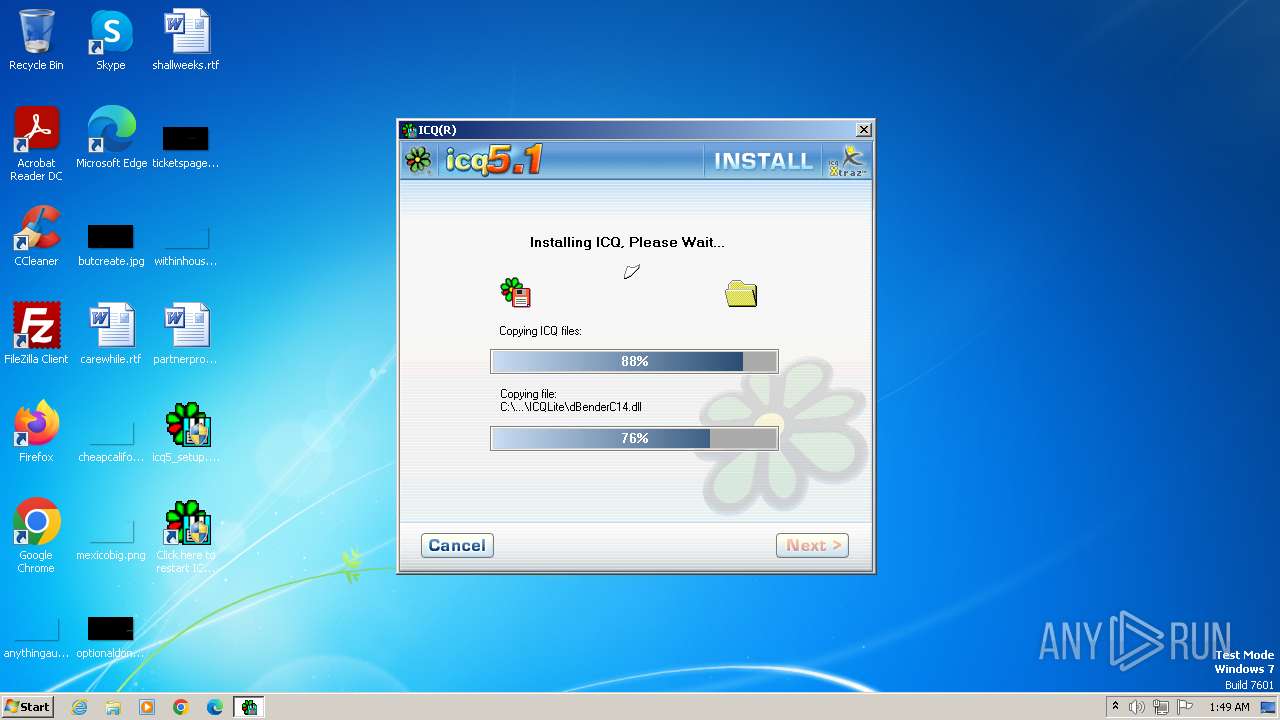Click the 1:49 AM taskbar clock
Image resolution: width=1280 pixels, height=720 pixels.
click(1229, 707)
